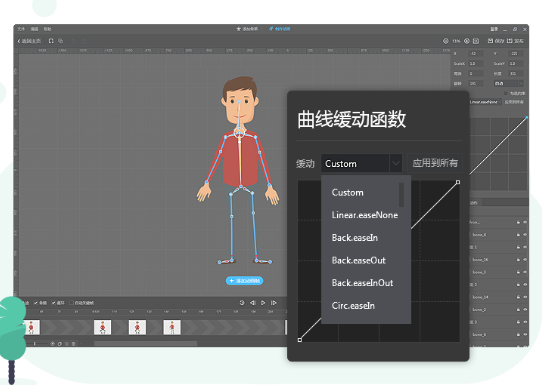Click the loop playback icon above the timeline
Image resolution: width=542 pixels, height=385 pixels.
[242, 303]
